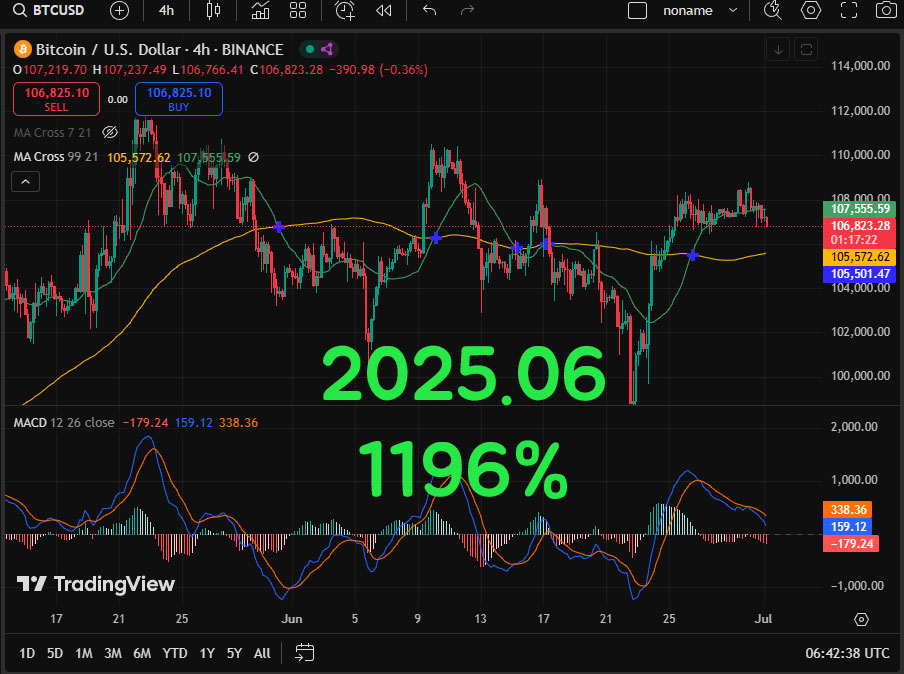904x674 pixels.
Task: Switch to the 1Y date range
Action: [x=207, y=653]
